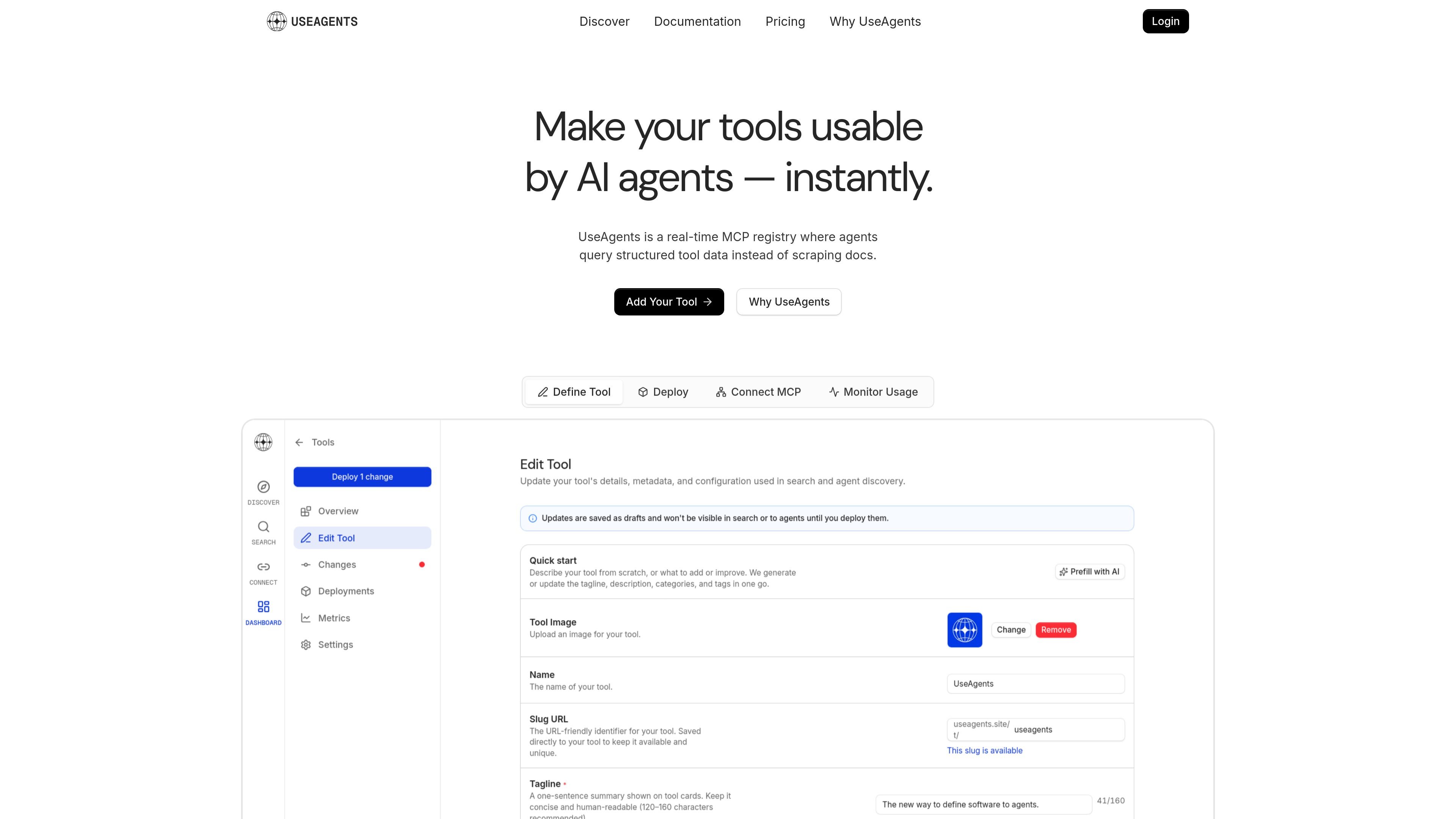Click the "This slug is available" text
The width and height of the screenshot is (1456, 819).
pyautogui.click(x=985, y=751)
